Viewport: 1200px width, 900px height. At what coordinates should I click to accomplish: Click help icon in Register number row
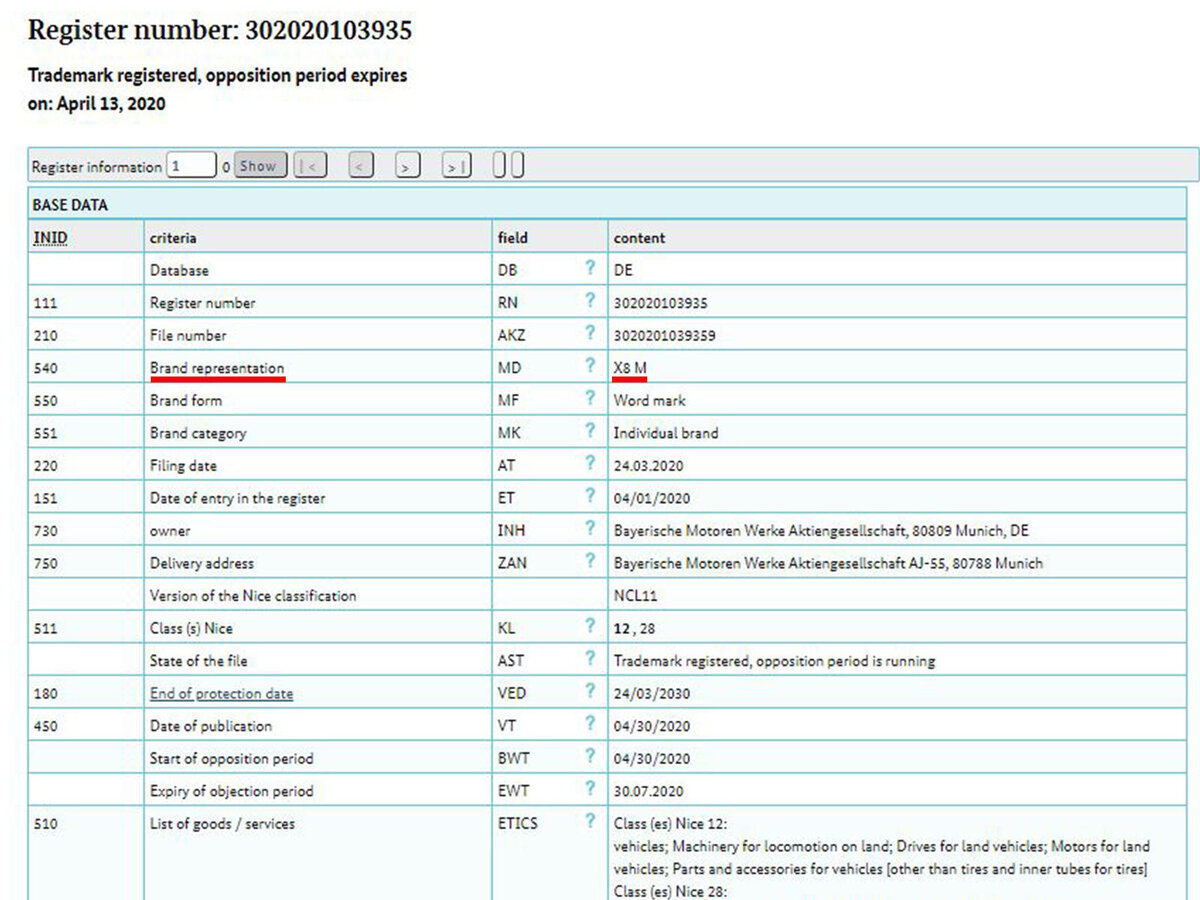click(590, 301)
